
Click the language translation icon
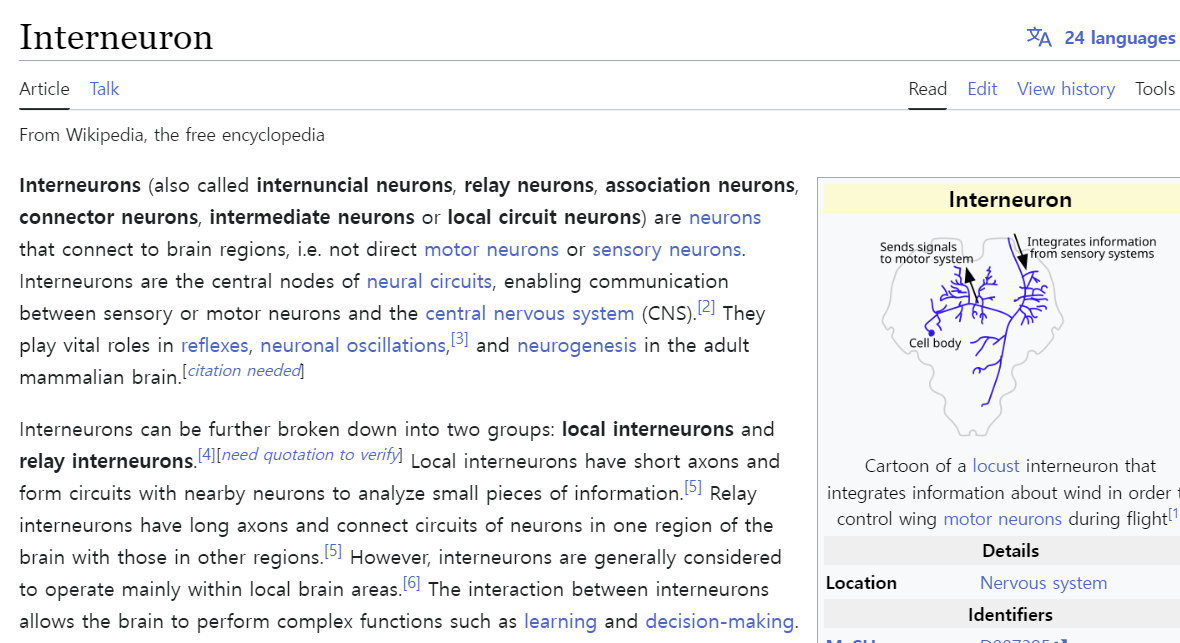click(x=1039, y=38)
